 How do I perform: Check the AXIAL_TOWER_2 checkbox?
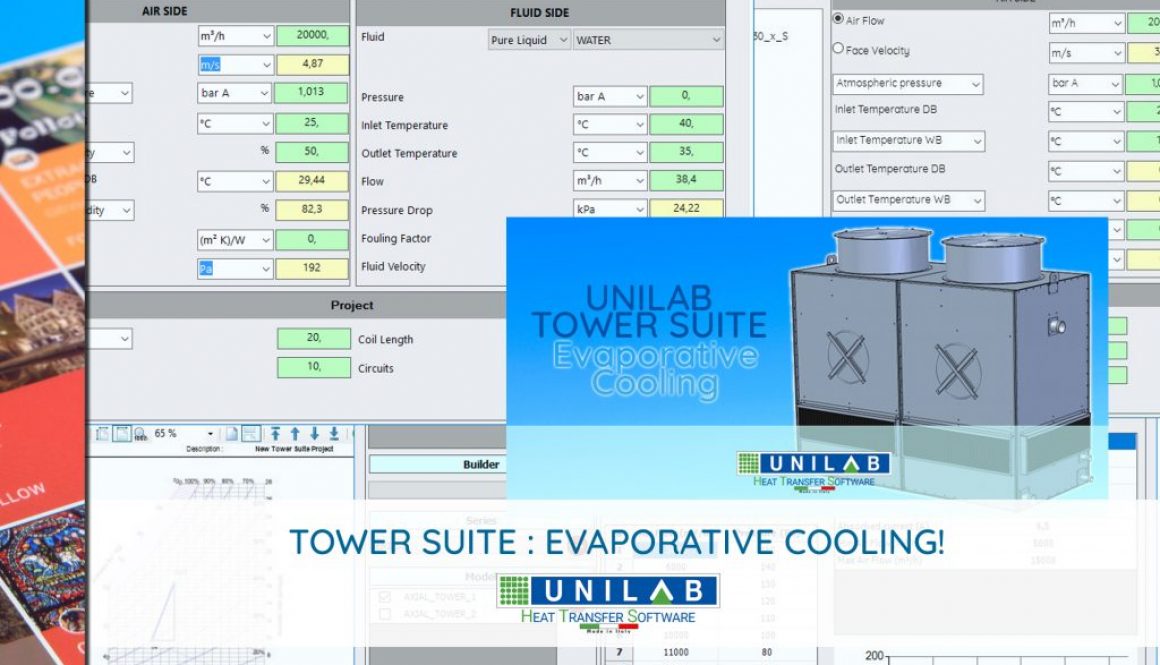(x=384, y=612)
